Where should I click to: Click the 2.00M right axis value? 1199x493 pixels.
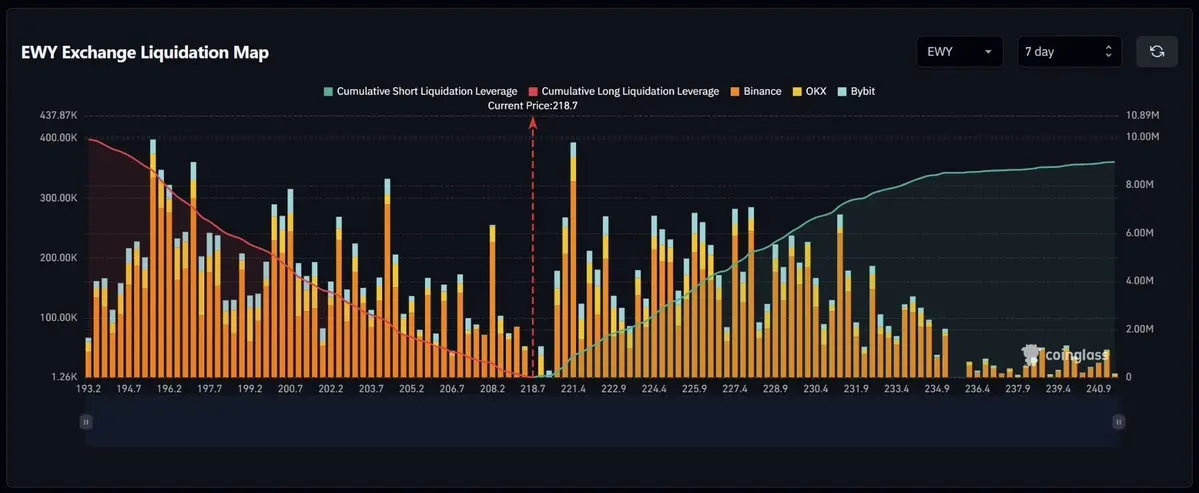(1141, 329)
